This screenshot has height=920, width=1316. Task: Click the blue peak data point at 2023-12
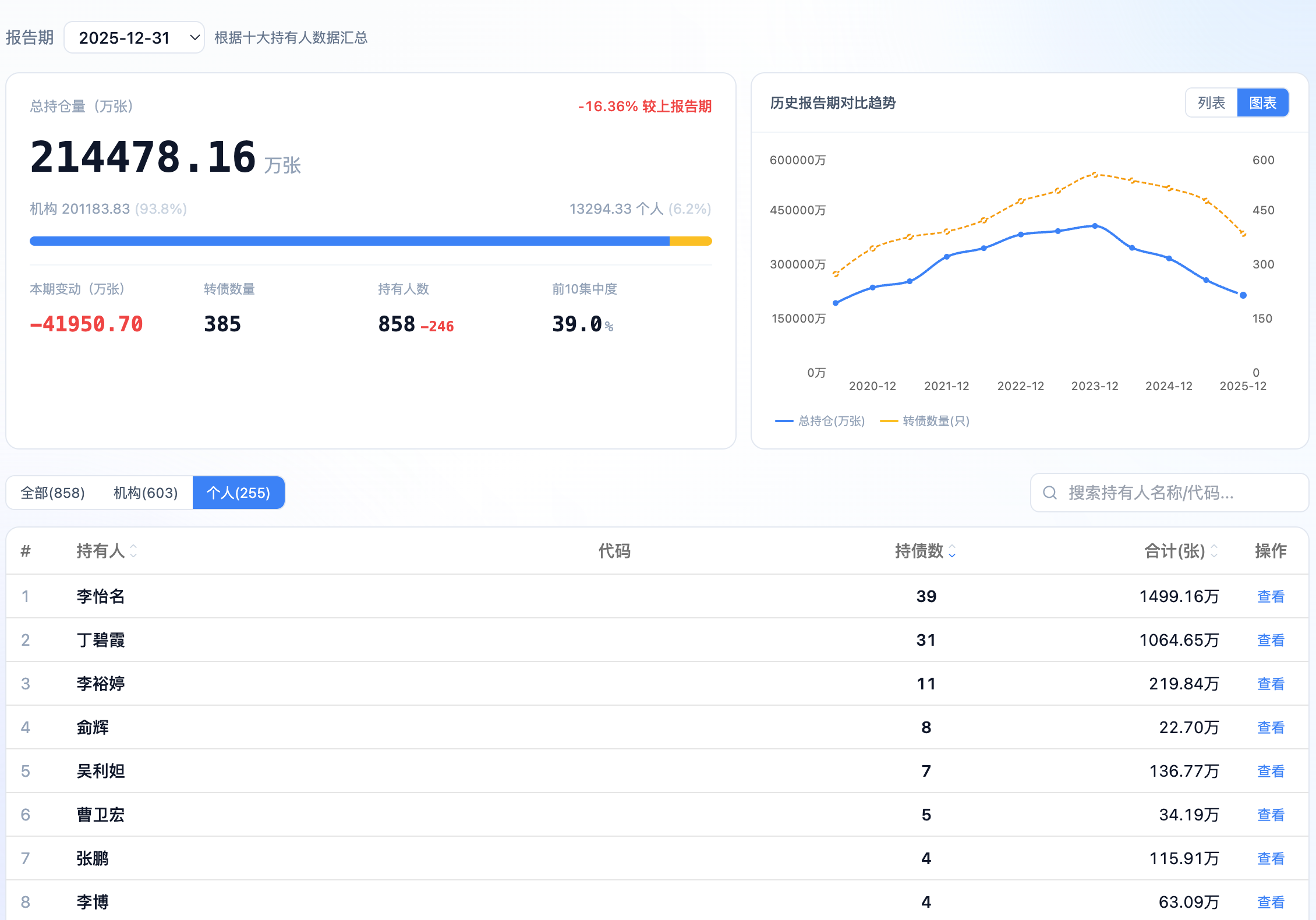[x=1095, y=226]
